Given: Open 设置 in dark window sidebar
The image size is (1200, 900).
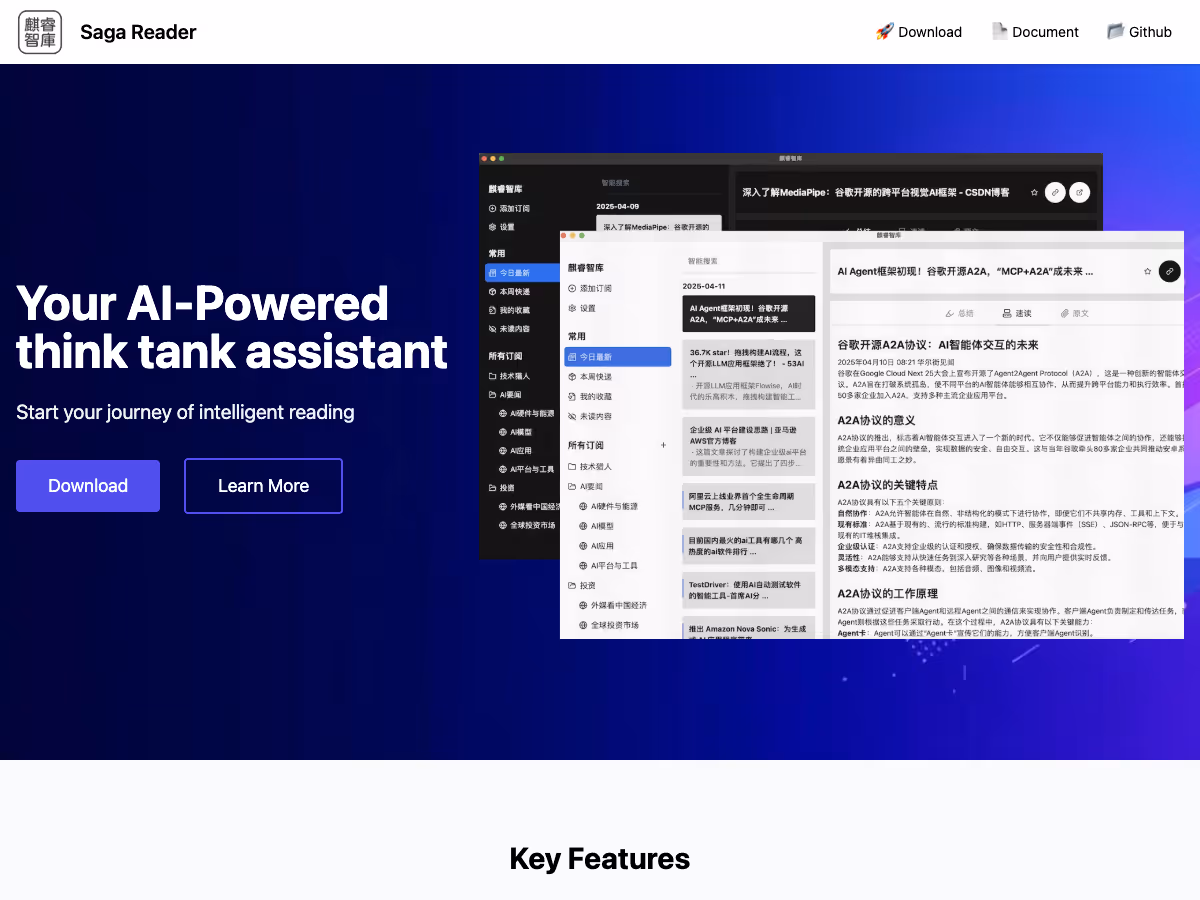Looking at the screenshot, I should click(x=502, y=227).
